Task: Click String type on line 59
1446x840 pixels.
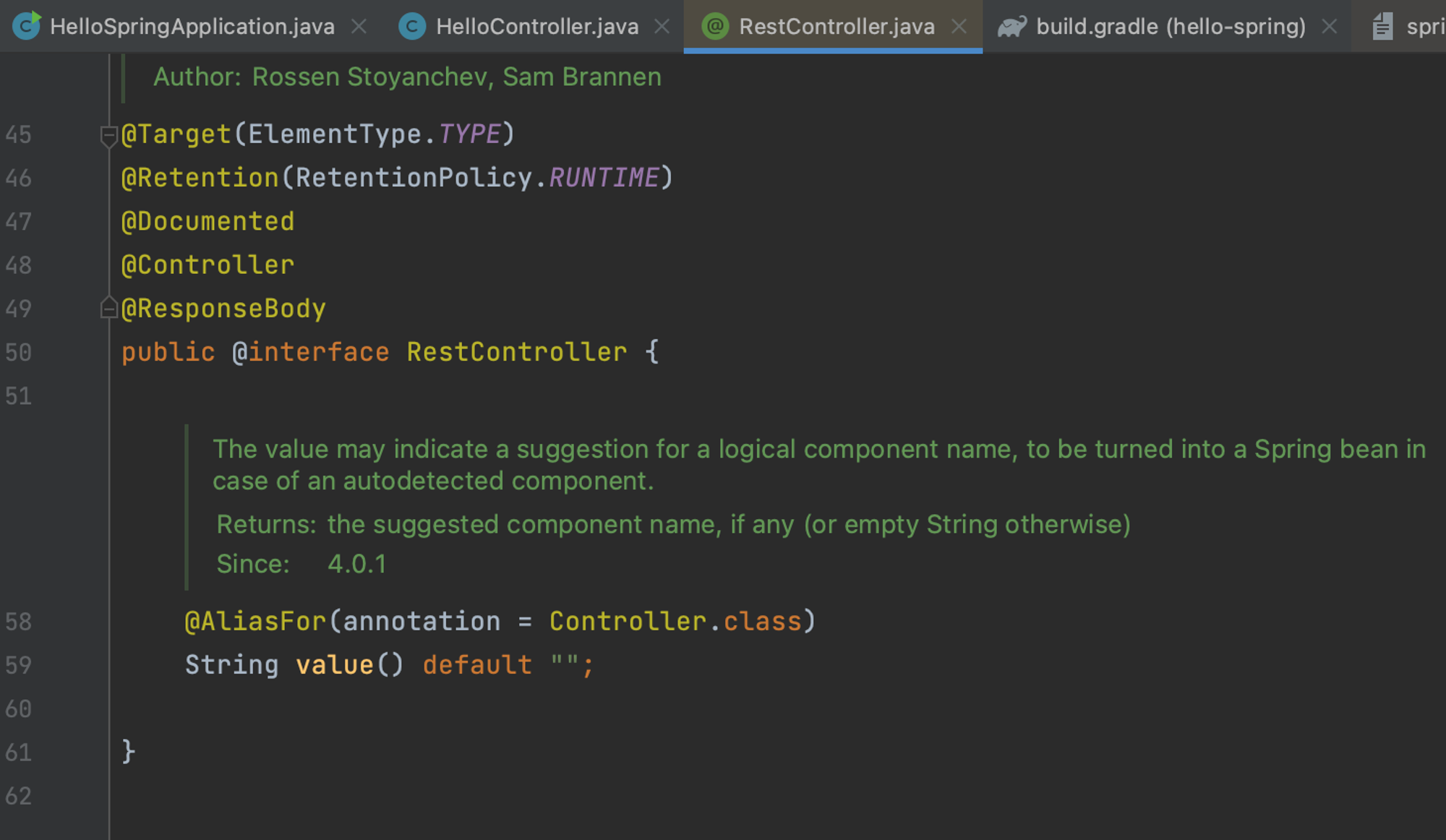Action: tap(231, 665)
